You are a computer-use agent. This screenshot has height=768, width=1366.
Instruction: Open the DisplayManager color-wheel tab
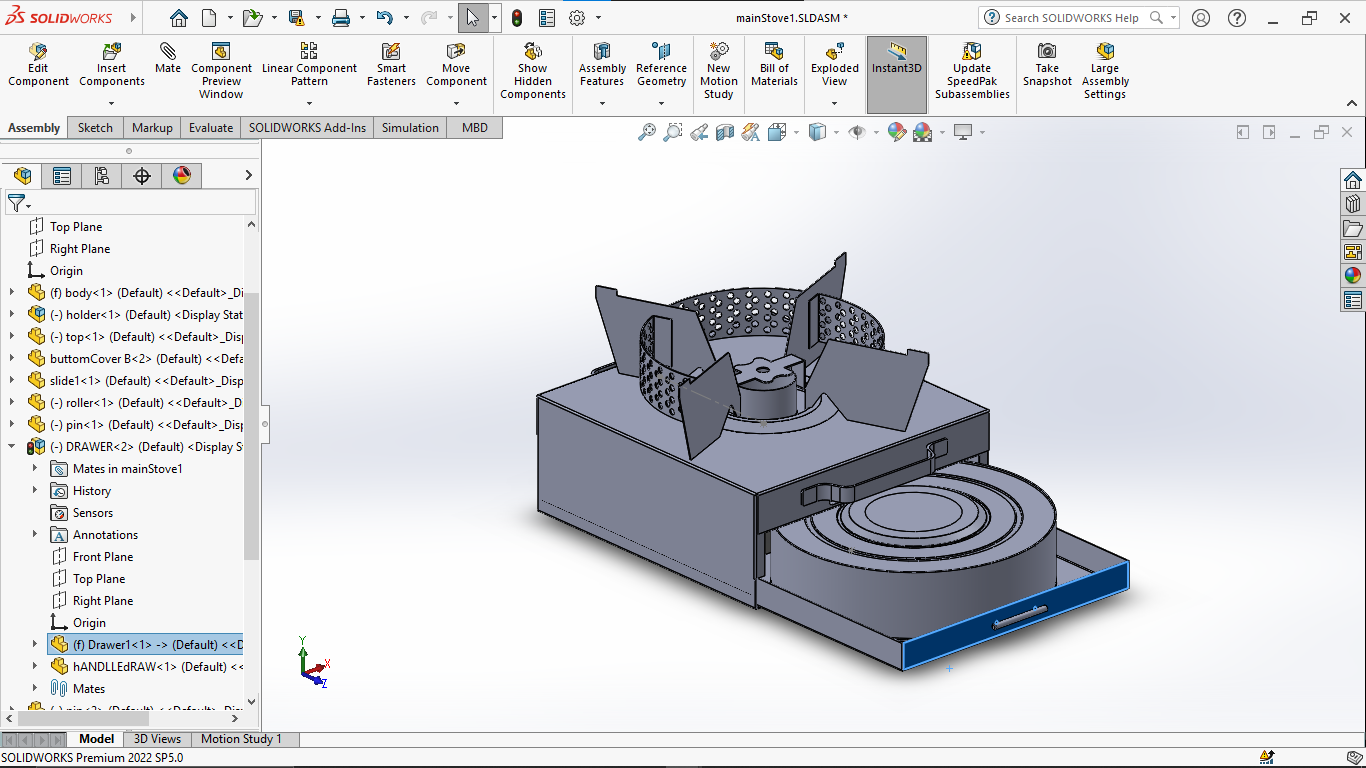tap(181, 176)
